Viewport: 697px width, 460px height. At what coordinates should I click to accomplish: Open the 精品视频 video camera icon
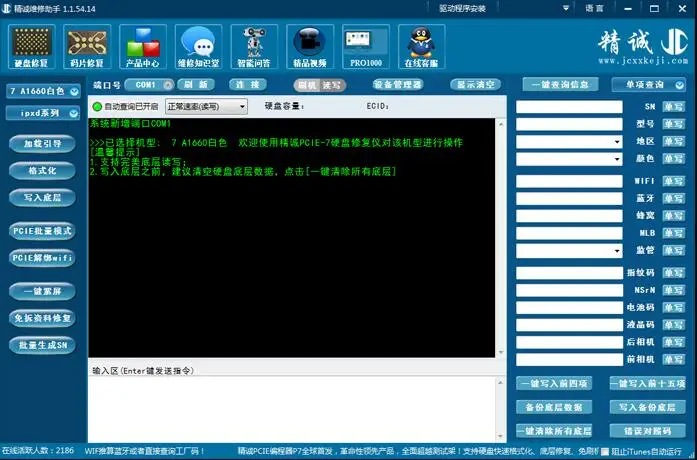pyautogui.click(x=310, y=47)
